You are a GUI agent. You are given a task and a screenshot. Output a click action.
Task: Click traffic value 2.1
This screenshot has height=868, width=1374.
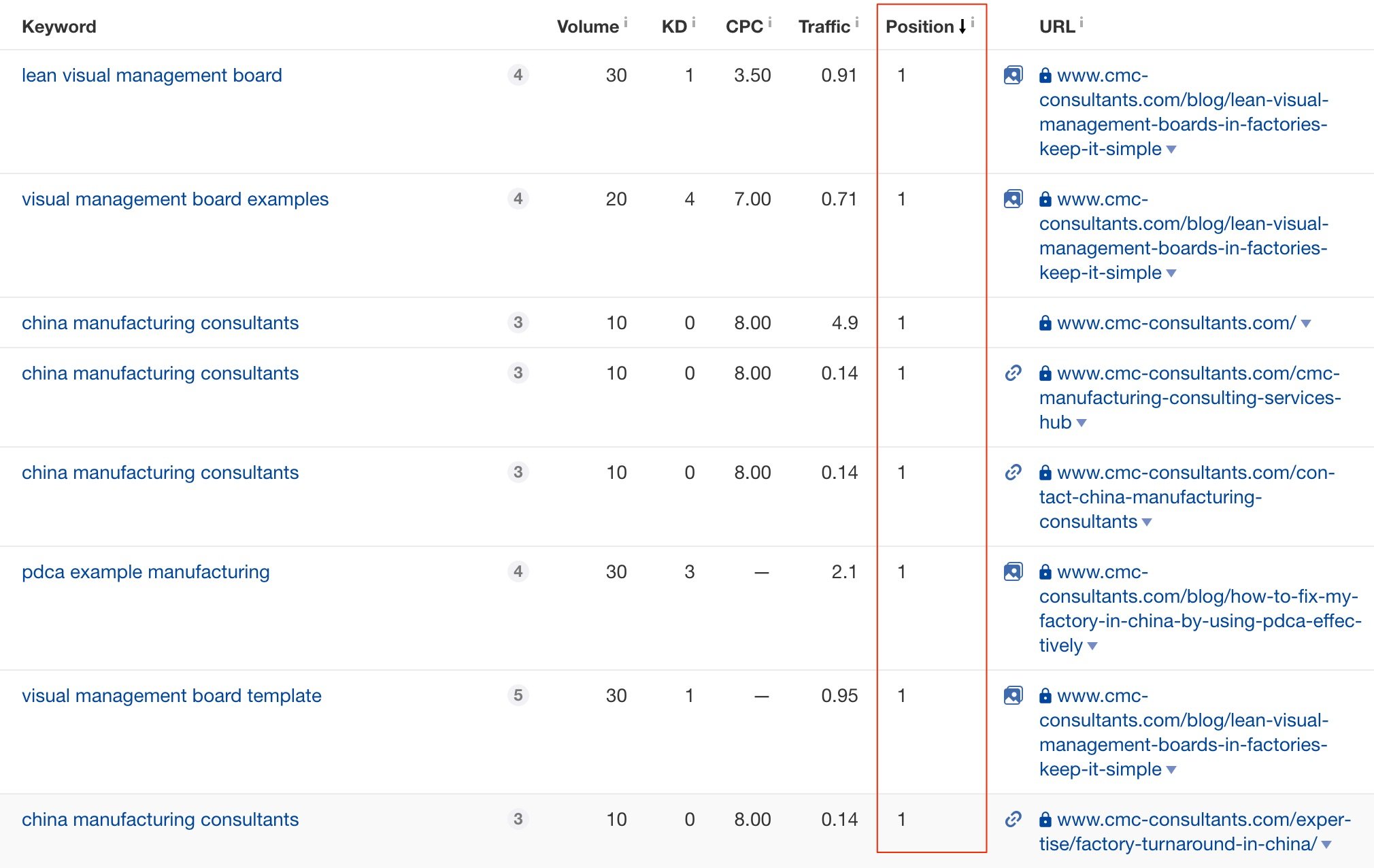click(x=844, y=571)
